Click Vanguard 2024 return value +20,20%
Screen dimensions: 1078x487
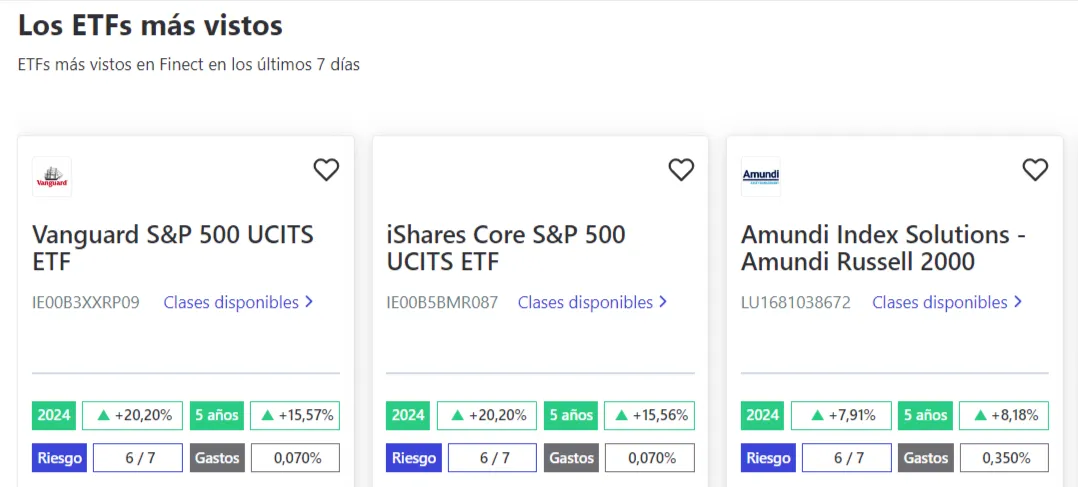[x=143, y=415]
